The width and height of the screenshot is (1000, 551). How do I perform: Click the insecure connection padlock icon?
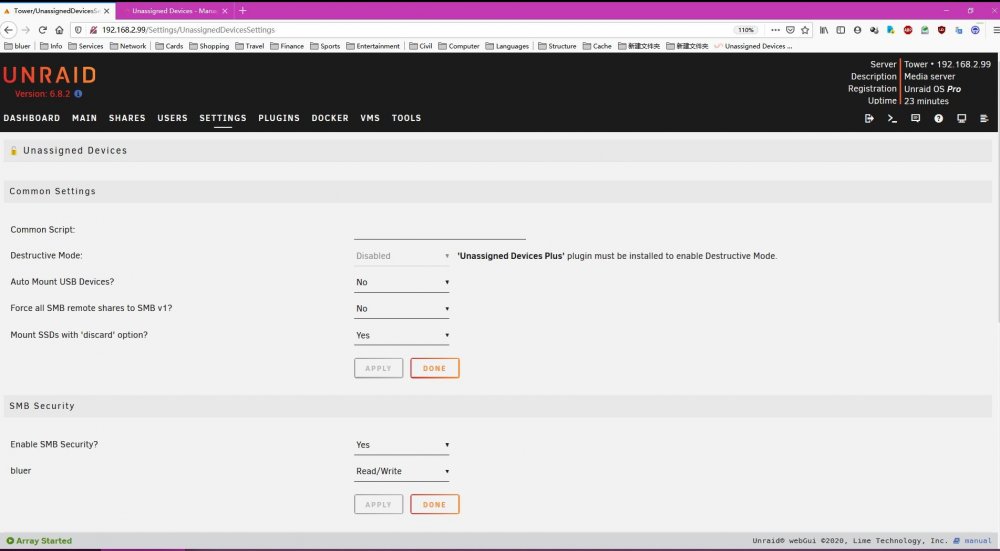93,30
